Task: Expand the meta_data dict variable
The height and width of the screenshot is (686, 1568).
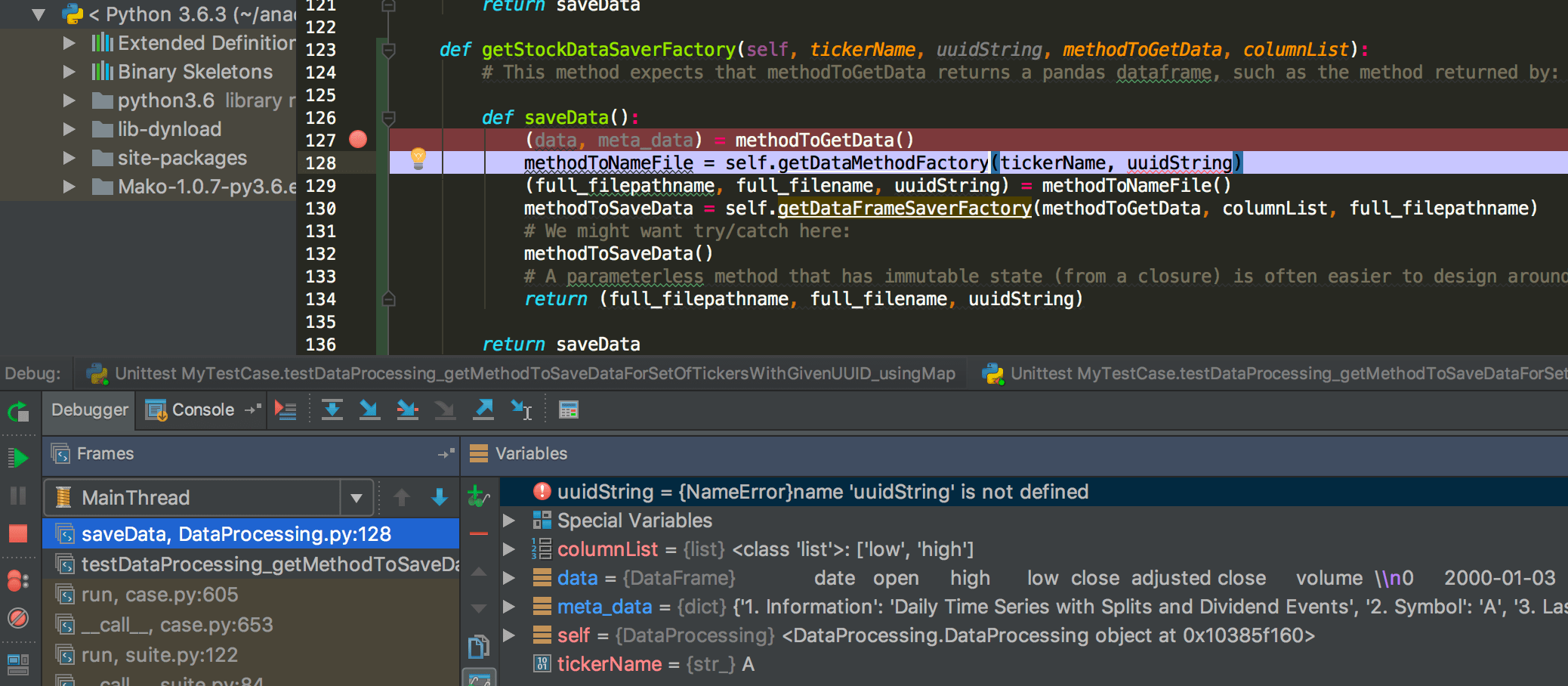Action: (x=510, y=607)
